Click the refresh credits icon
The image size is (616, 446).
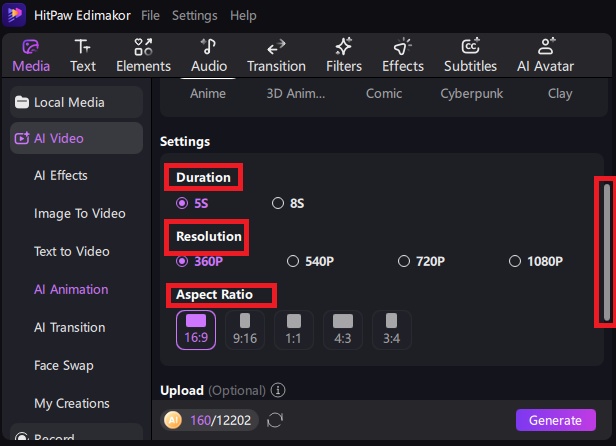point(275,420)
